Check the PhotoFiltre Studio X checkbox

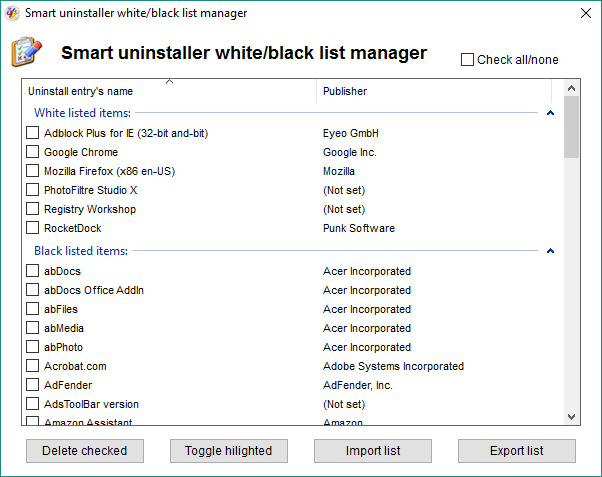tap(32, 190)
